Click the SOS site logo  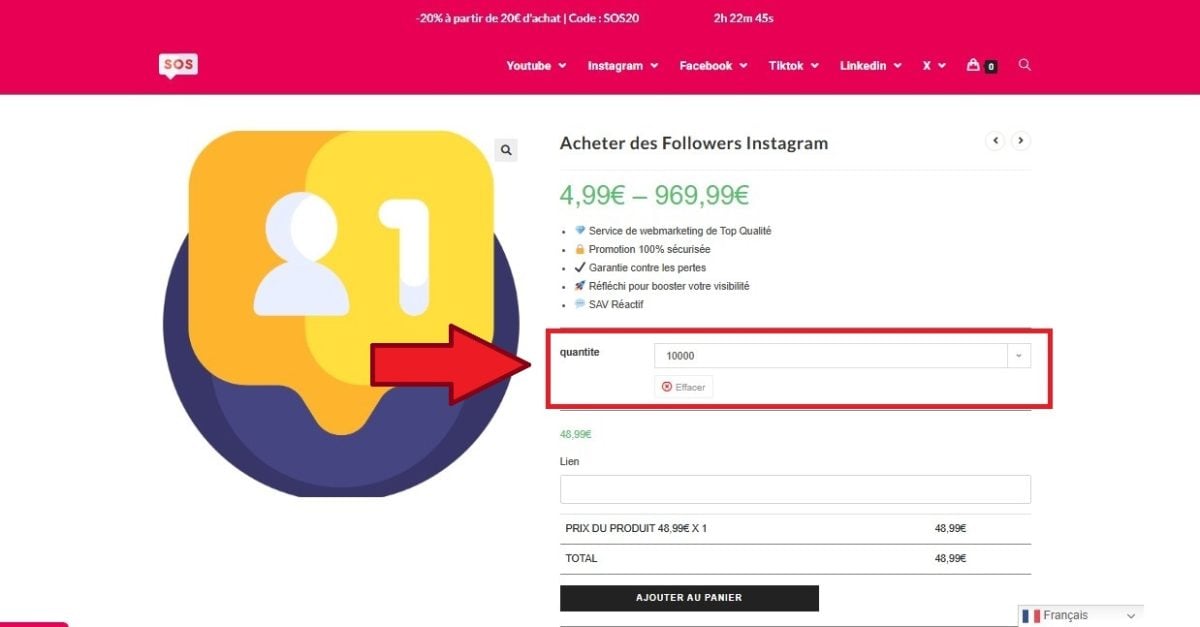pyautogui.click(x=178, y=65)
